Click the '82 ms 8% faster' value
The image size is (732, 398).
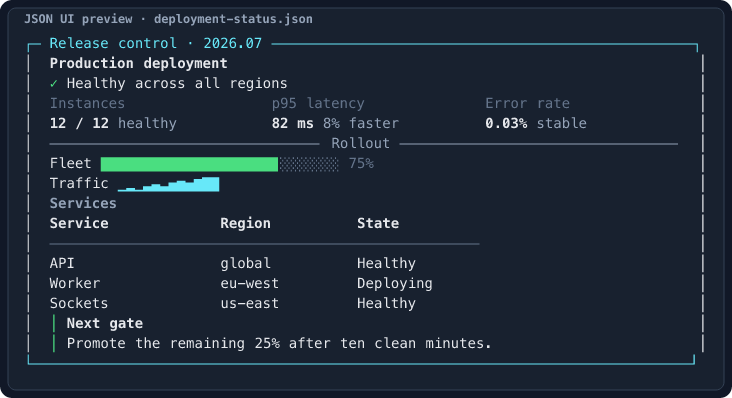click(x=335, y=123)
